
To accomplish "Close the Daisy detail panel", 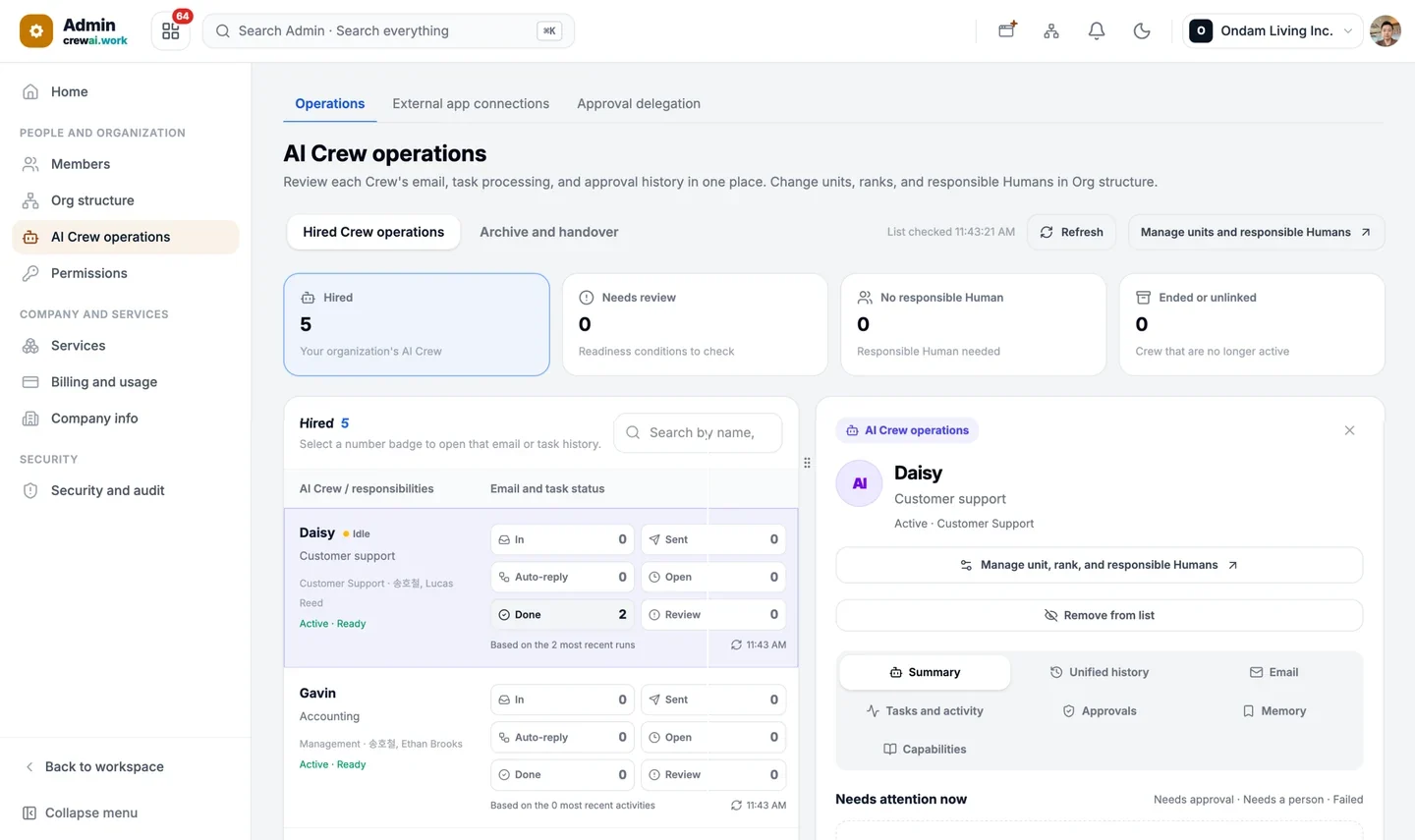I will click(x=1349, y=430).
